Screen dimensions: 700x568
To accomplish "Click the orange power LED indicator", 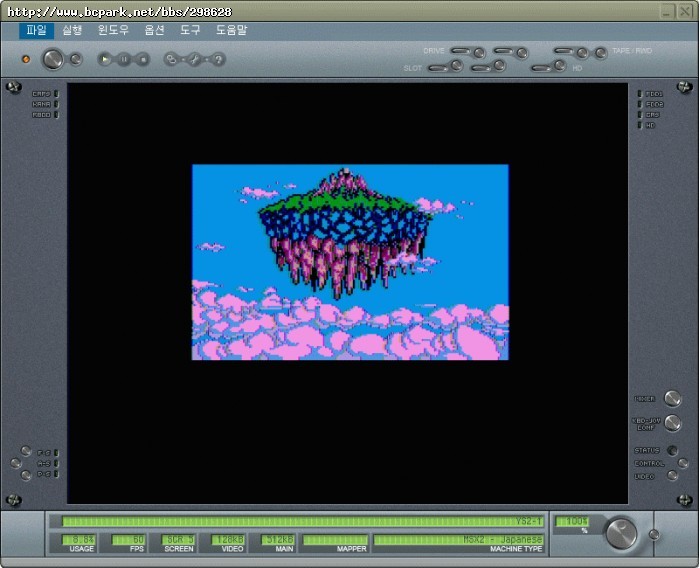I will tap(26, 59).
